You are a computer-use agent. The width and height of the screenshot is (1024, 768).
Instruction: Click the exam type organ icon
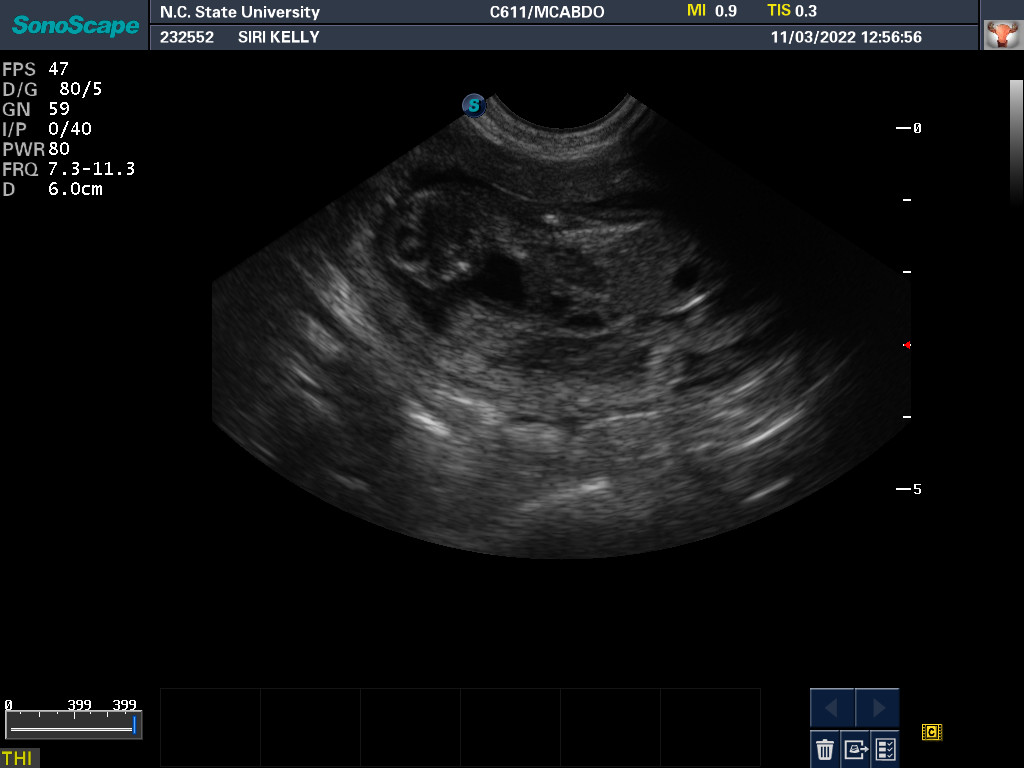point(1000,36)
